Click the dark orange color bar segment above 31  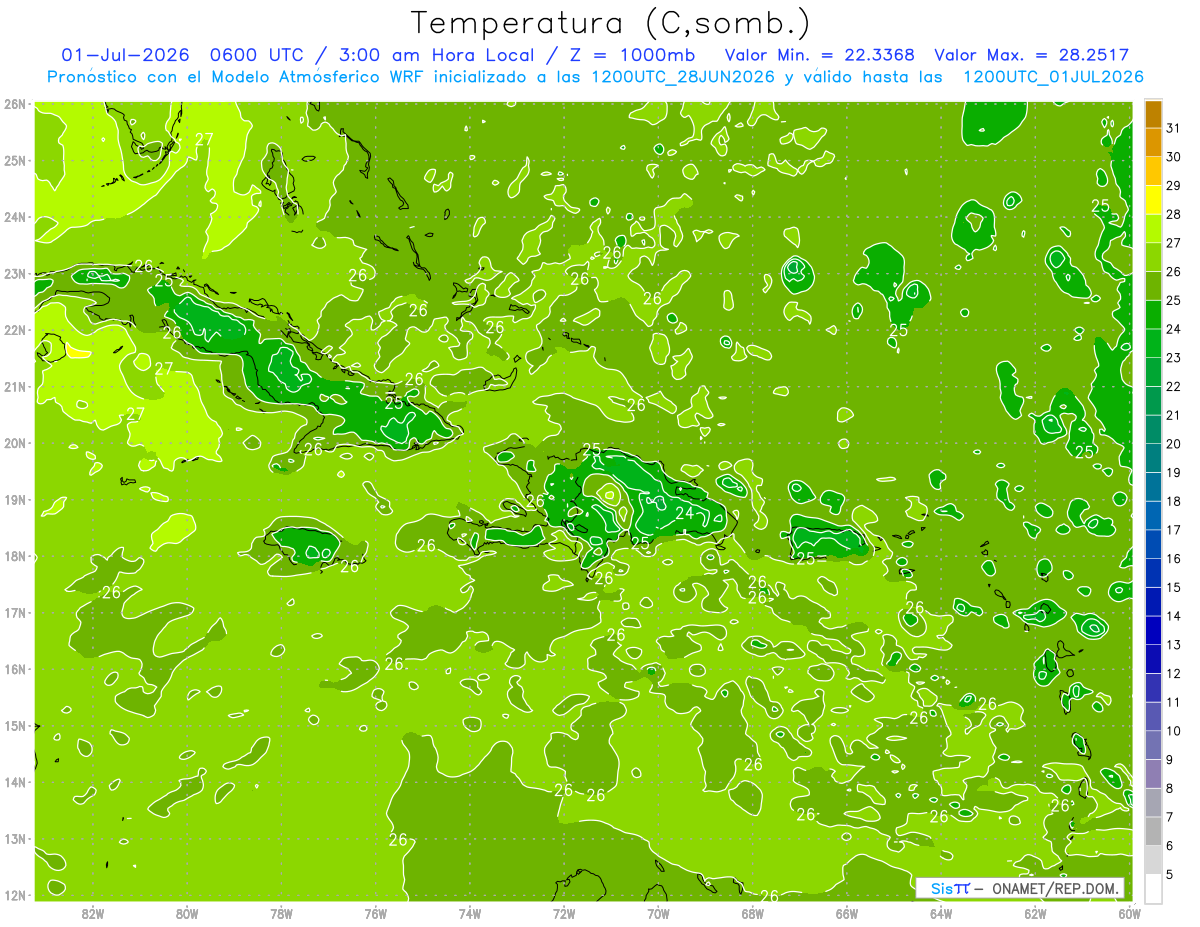(1153, 114)
